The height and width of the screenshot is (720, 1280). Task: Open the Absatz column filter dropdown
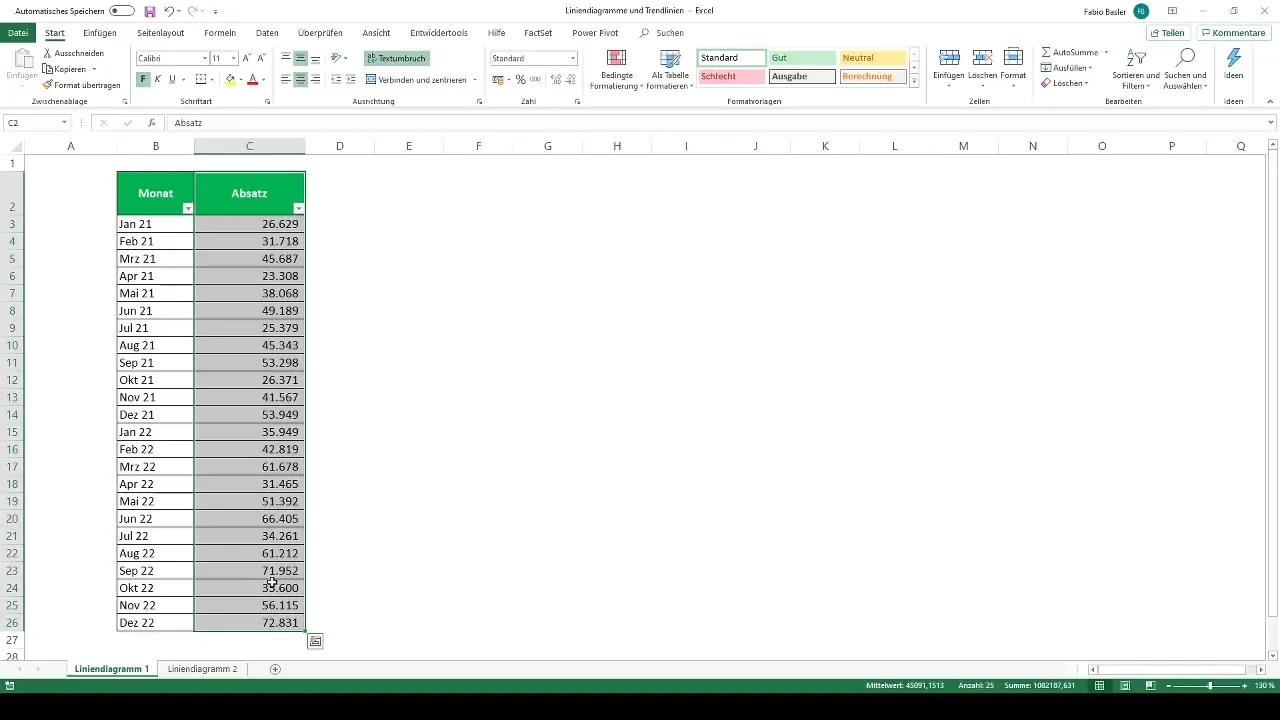coord(298,208)
